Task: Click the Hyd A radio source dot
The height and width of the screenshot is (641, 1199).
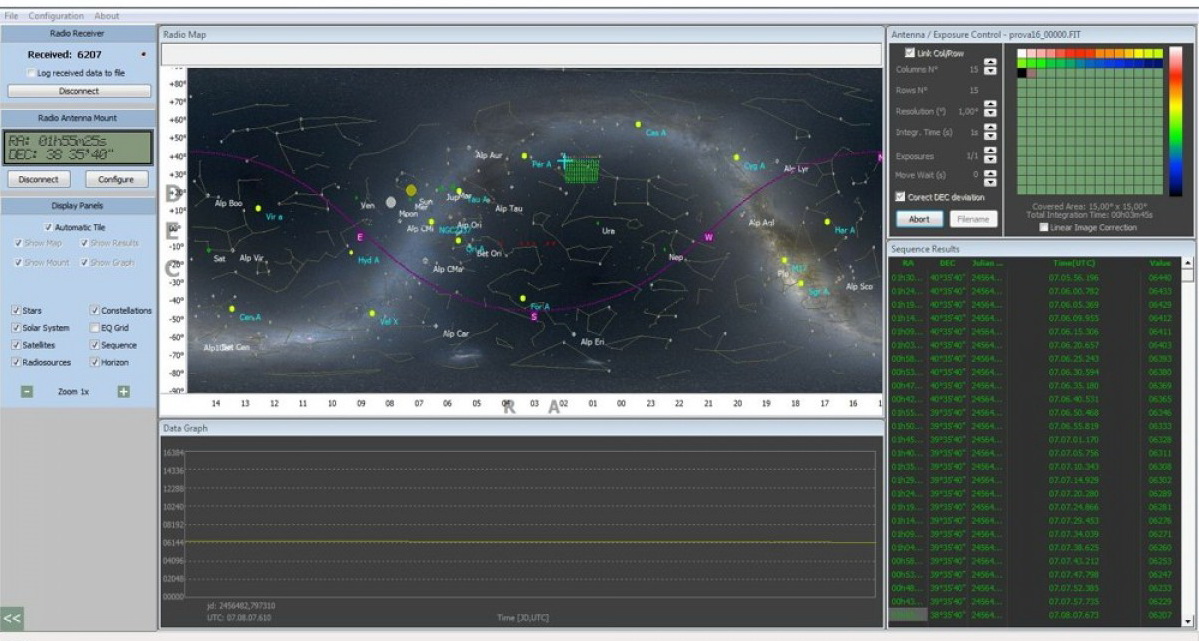Action: (x=352, y=252)
